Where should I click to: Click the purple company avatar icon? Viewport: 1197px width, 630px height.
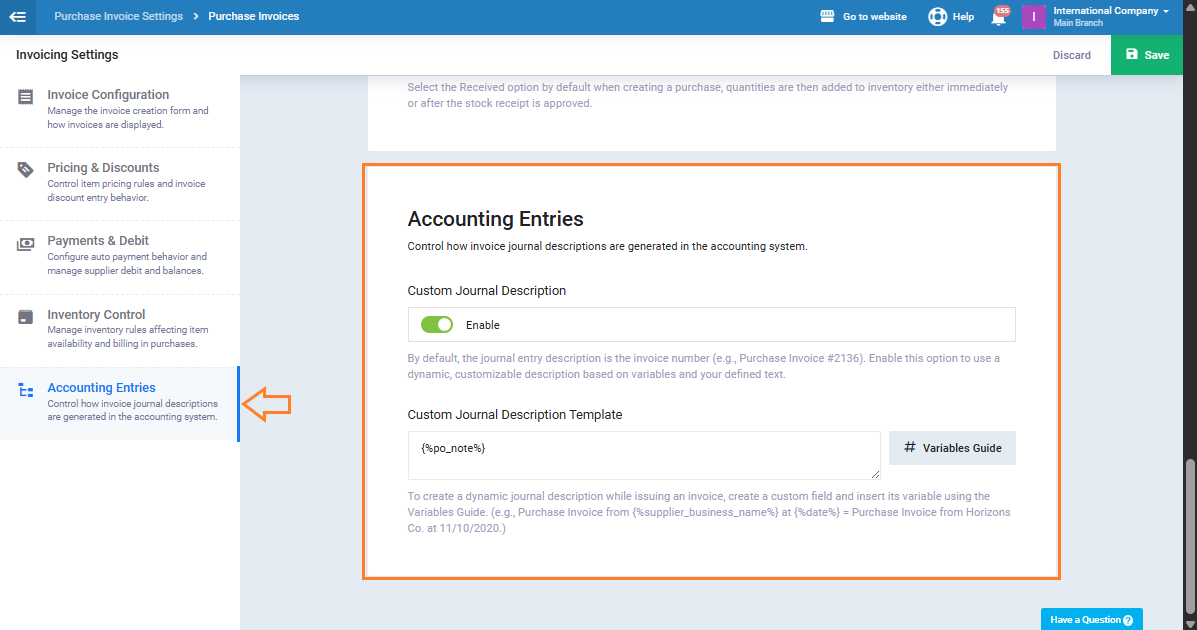pyautogui.click(x=1033, y=17)
